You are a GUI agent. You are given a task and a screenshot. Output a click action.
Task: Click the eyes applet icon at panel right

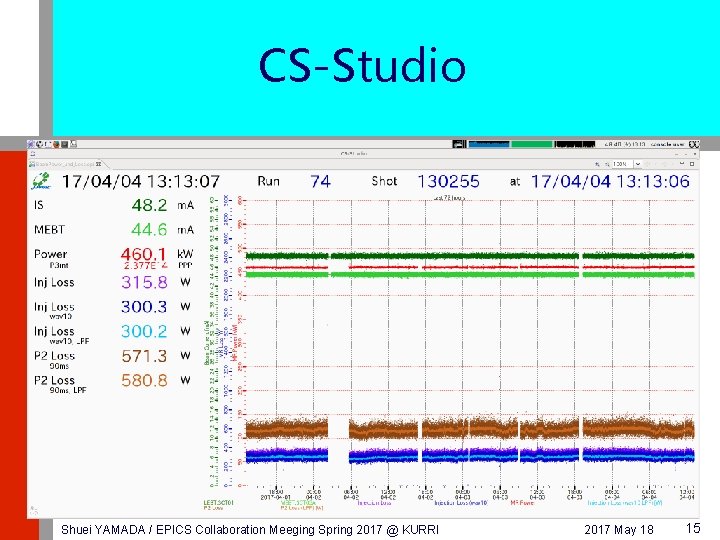(x=694, y=144)
